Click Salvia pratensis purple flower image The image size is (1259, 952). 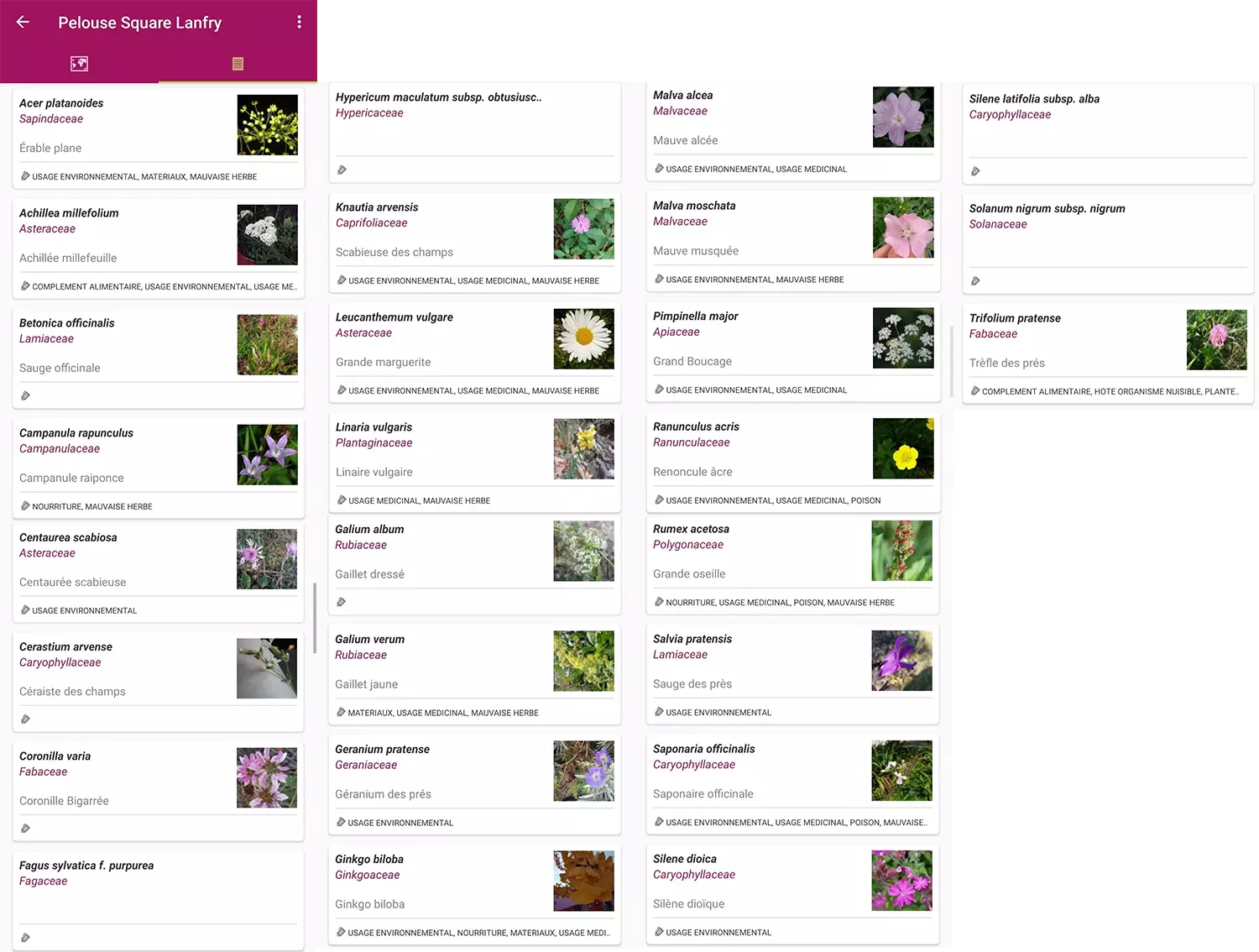(901, 661)
